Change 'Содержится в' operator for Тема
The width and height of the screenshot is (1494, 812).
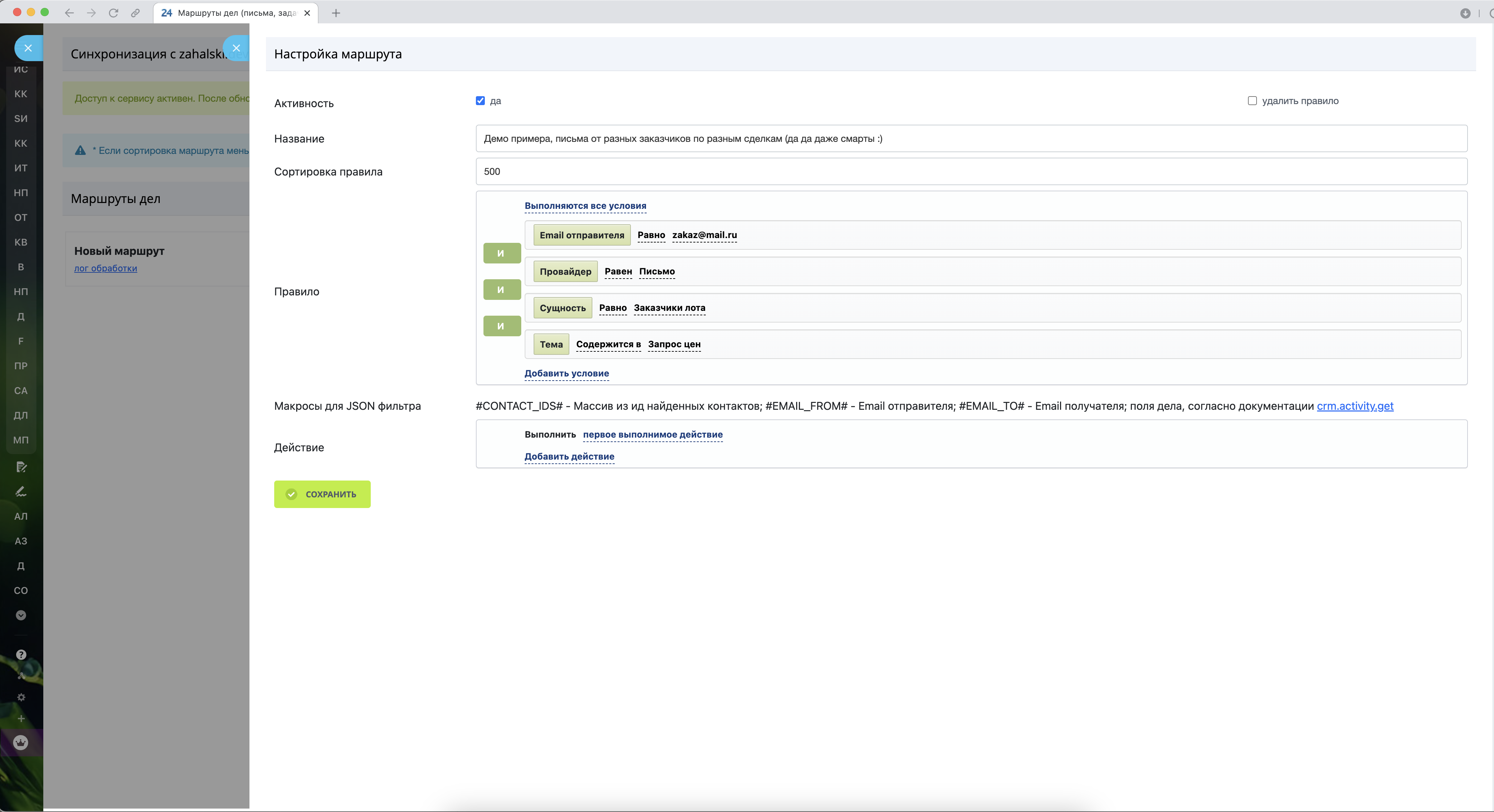tap(609, 344)
